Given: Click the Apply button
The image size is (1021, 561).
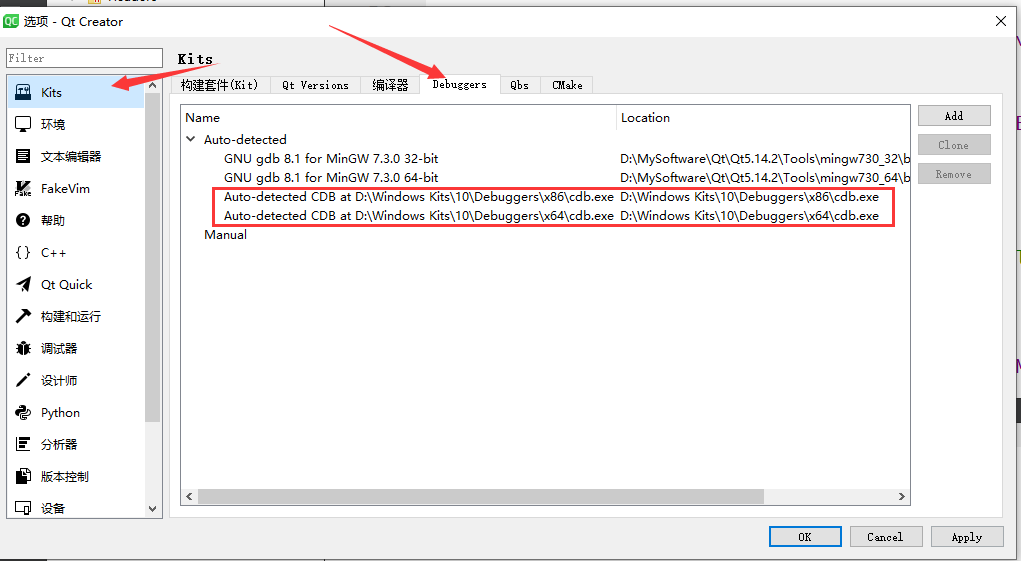Looking at the screenshot, I should point(967,537).
